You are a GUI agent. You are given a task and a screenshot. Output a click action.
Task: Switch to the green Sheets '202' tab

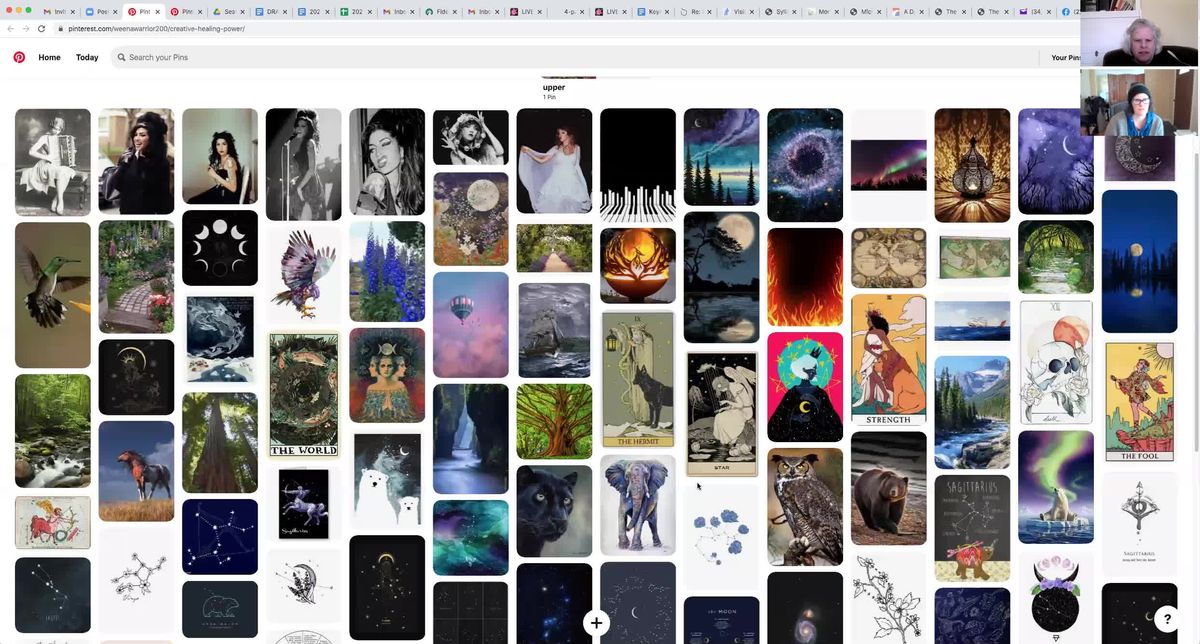[356, 12]
